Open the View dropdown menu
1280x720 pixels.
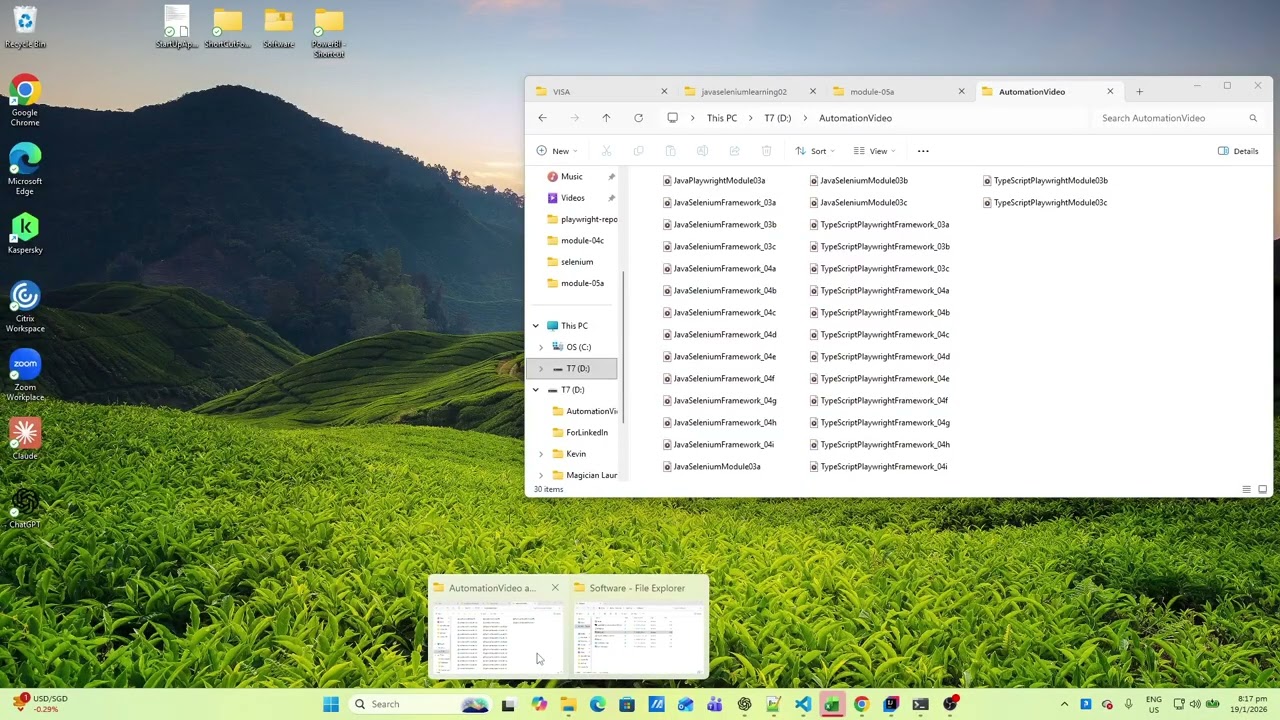click(x=874, y=151)
